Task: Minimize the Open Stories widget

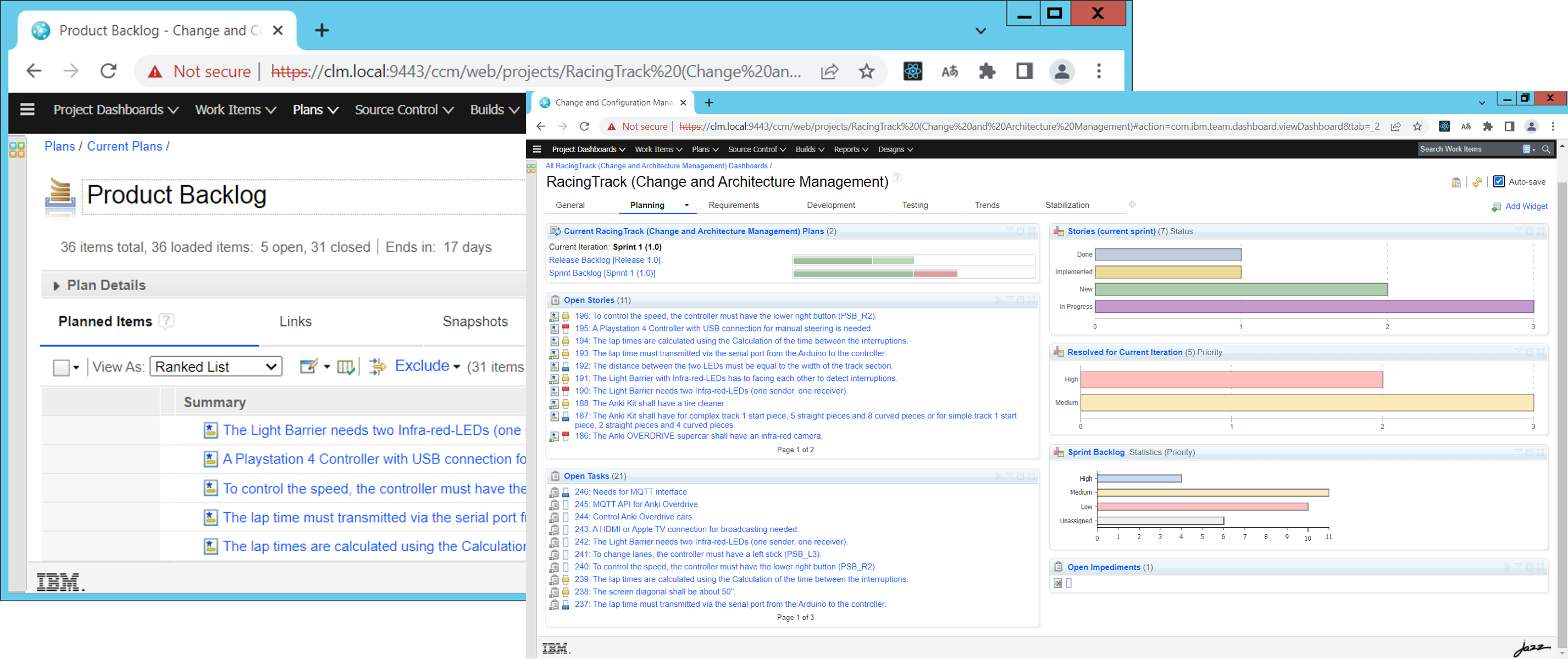Action: [x=1020, y=300]
